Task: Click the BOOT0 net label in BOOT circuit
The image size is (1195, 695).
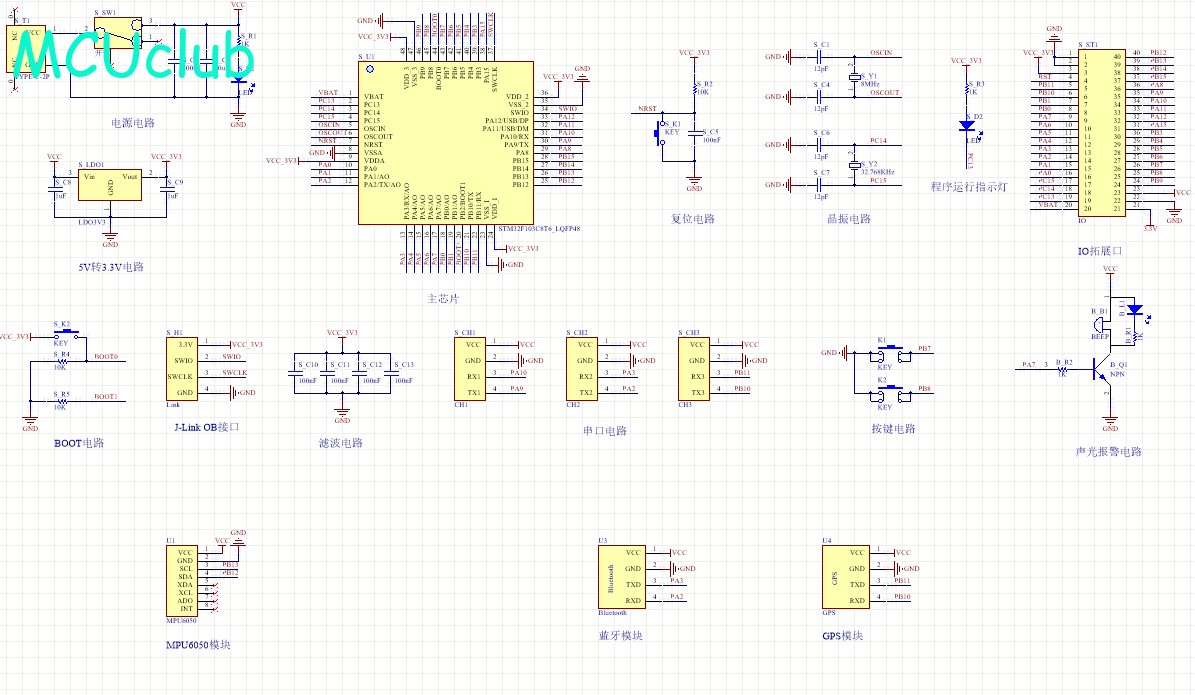Action: tap(106, 357)
